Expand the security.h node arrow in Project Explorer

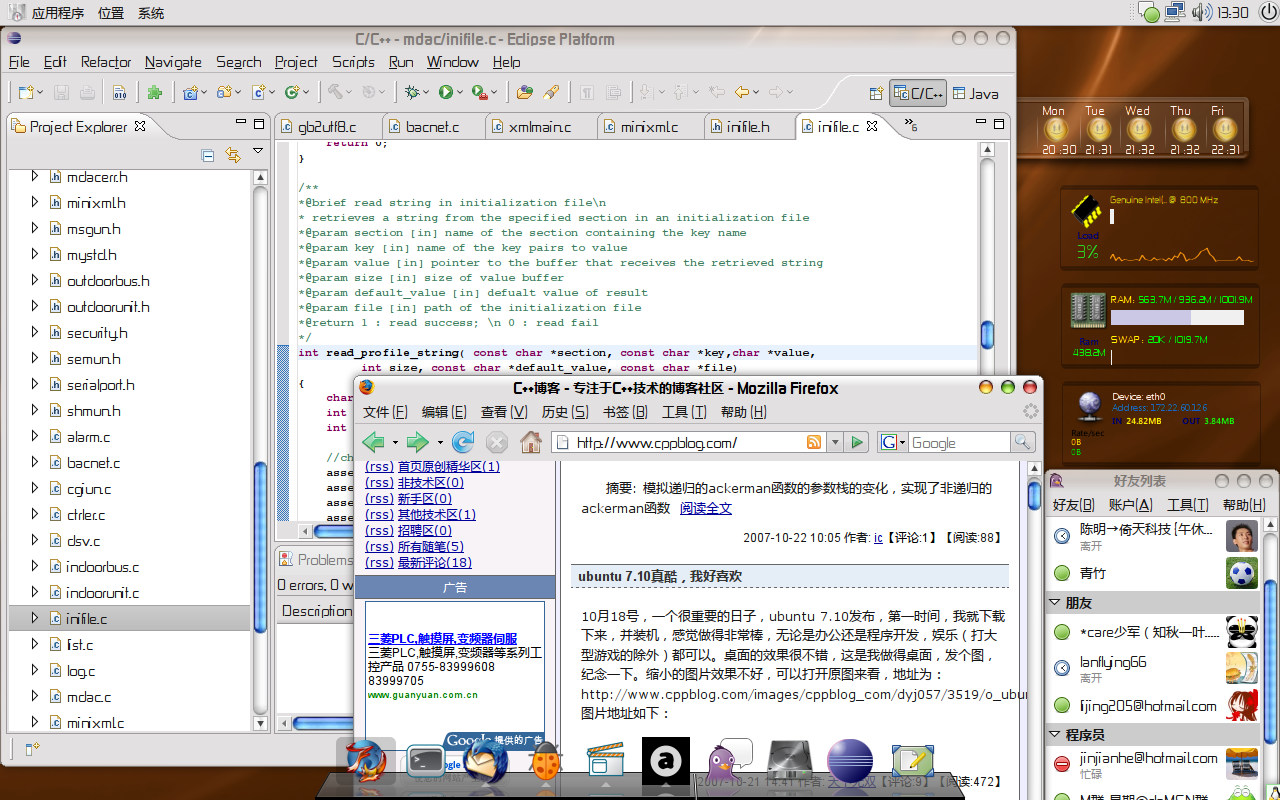pos(34,332)
